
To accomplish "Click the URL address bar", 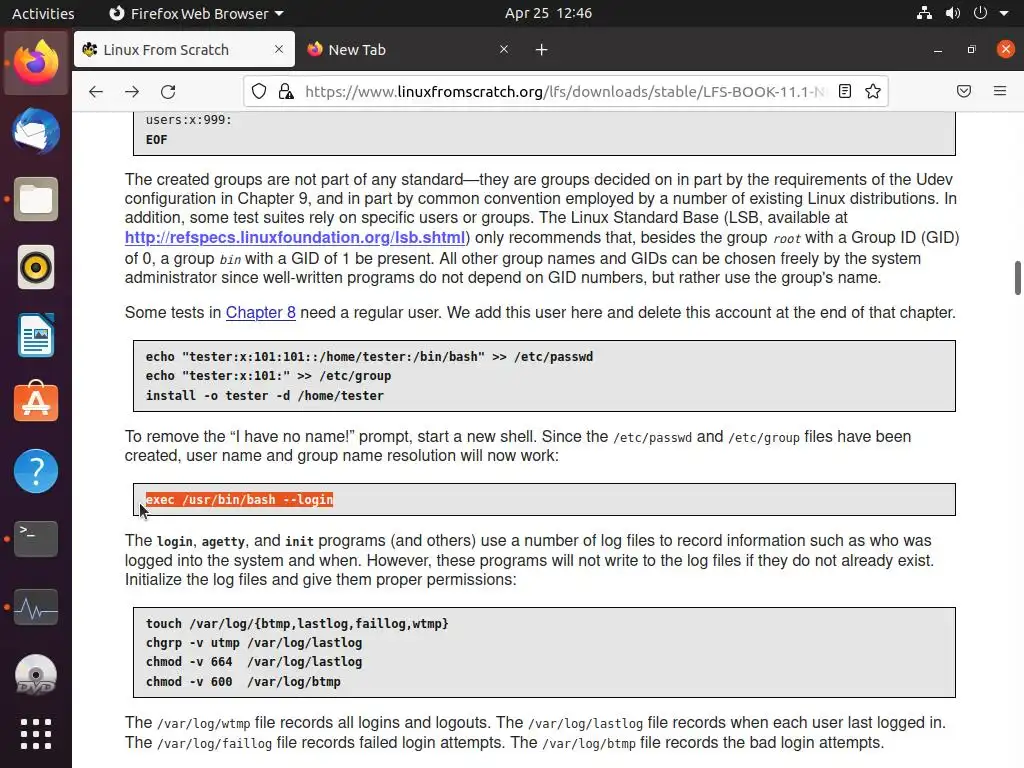I will 565,91.
